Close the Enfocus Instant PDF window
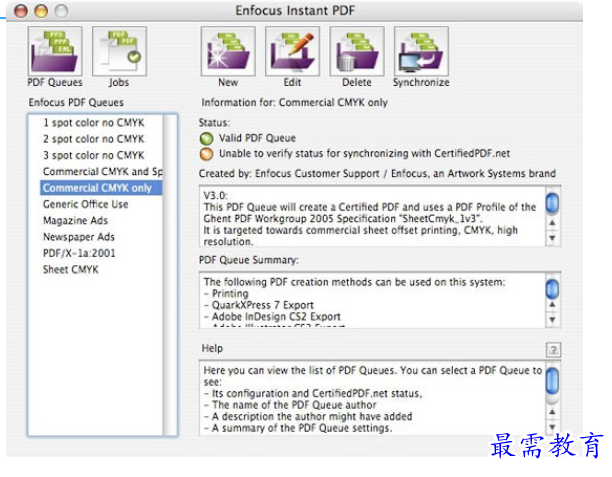The image size is (612, 477). pos(21,11)
